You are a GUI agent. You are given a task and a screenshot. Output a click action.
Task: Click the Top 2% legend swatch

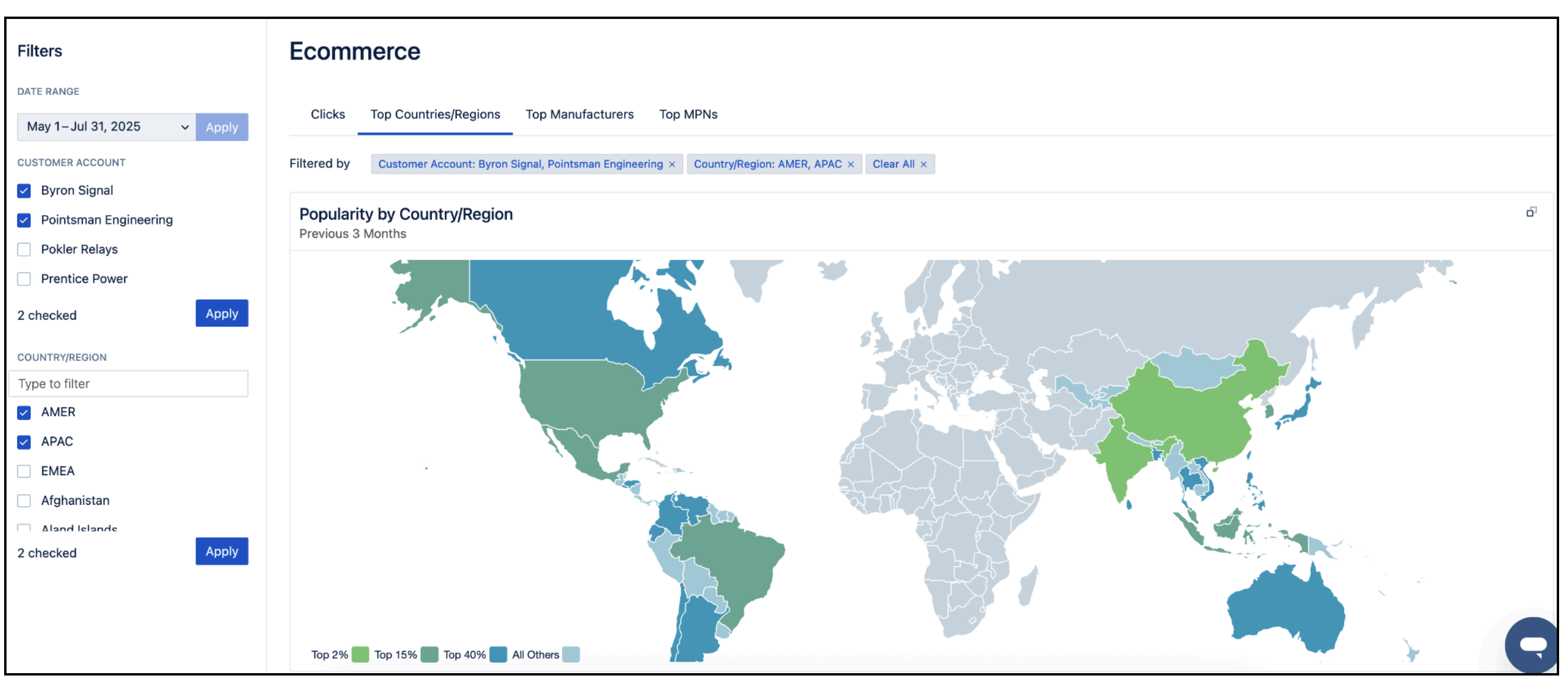(x=360, y=655)
